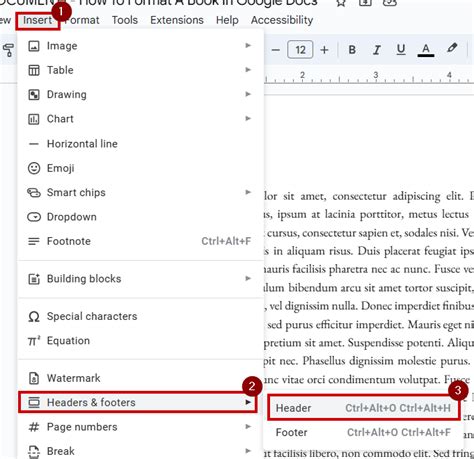Expand the Chart submenu arrow
474x459 pixels.
pos(248,118)
